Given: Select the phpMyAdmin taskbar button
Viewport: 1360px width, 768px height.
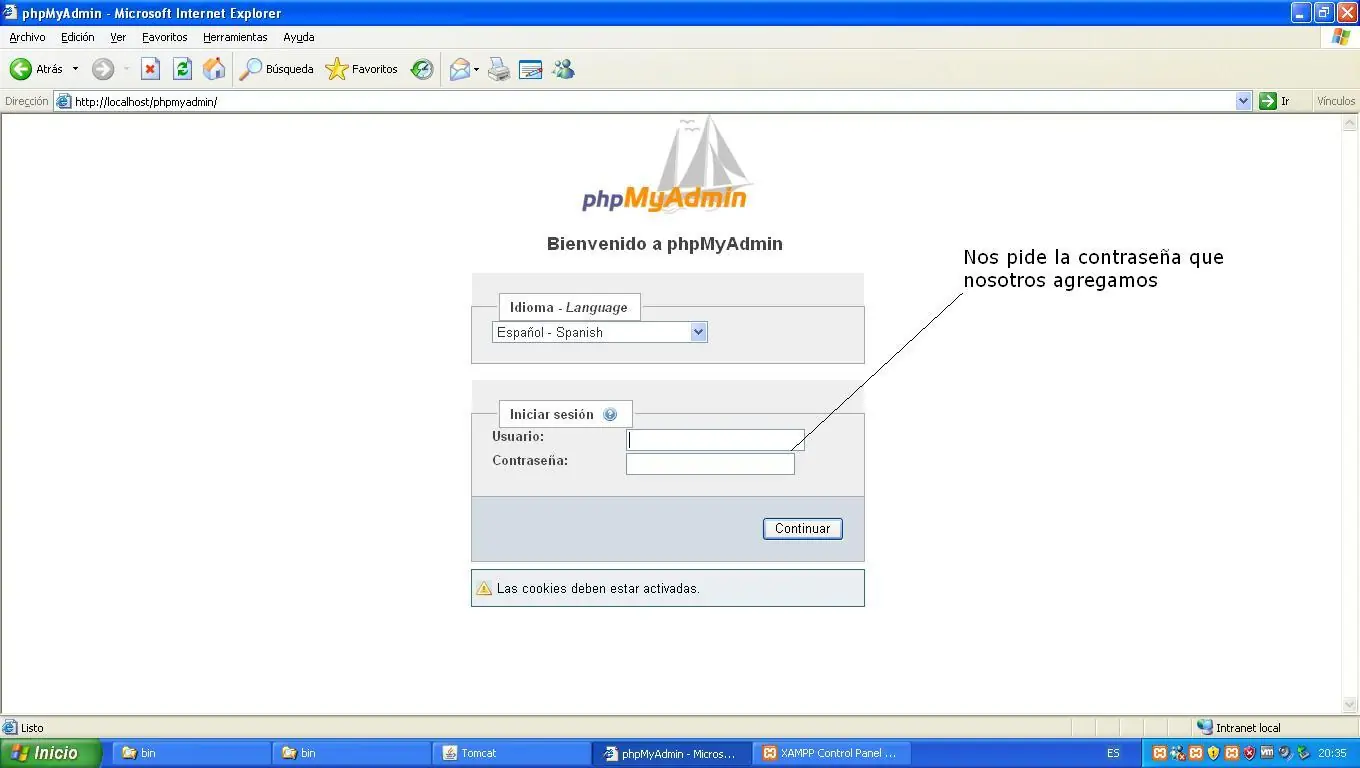Looking at the screenshot, I should point(671,753).
